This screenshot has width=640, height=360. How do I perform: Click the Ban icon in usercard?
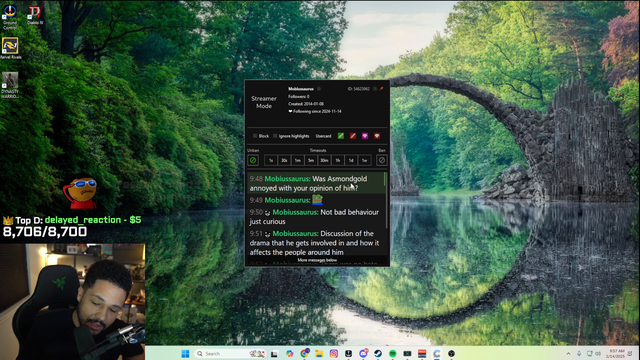pos(382,160)
